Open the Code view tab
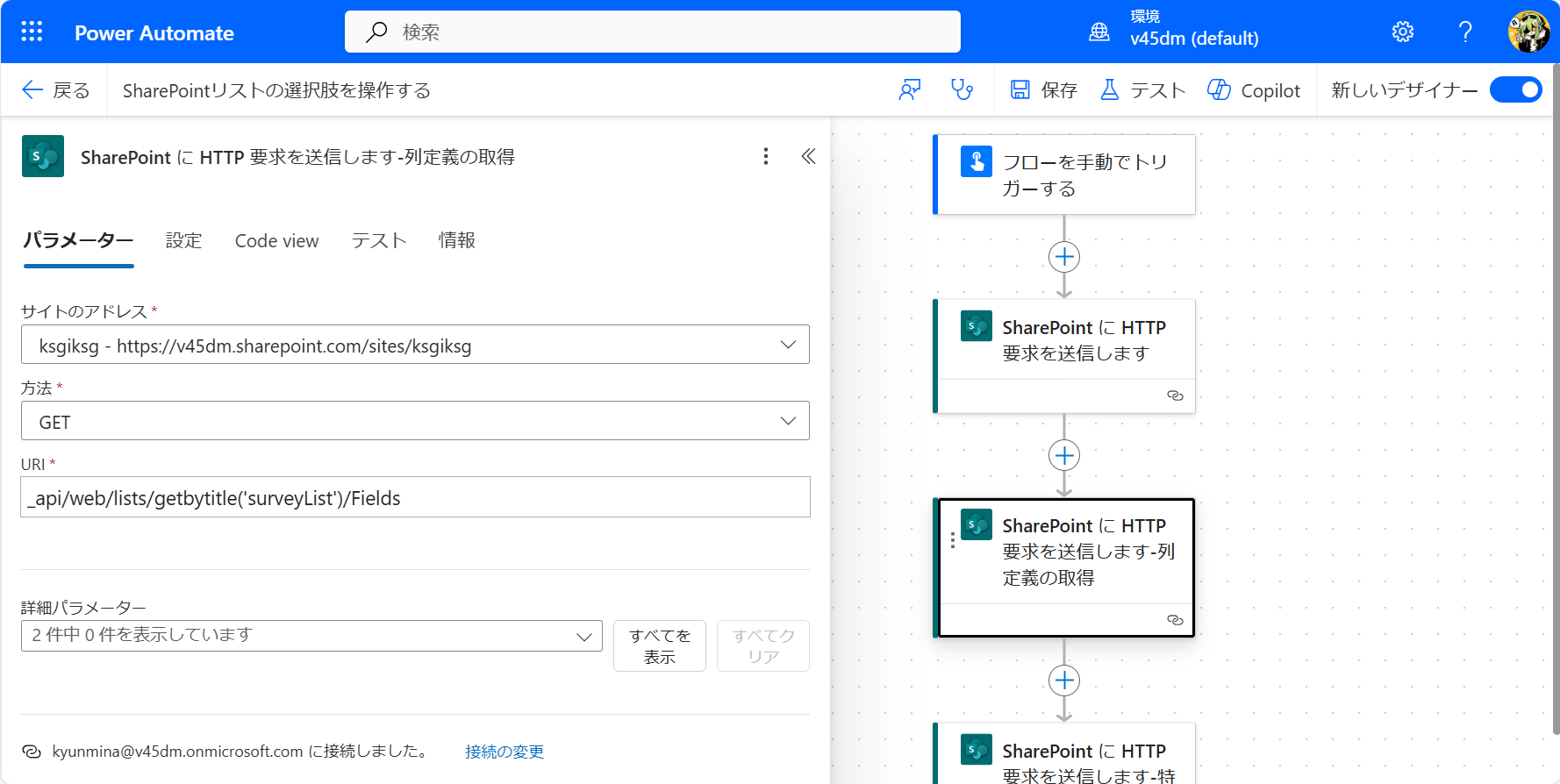The width and height of the screenshot is (1560, 784). tap(276, 241)
